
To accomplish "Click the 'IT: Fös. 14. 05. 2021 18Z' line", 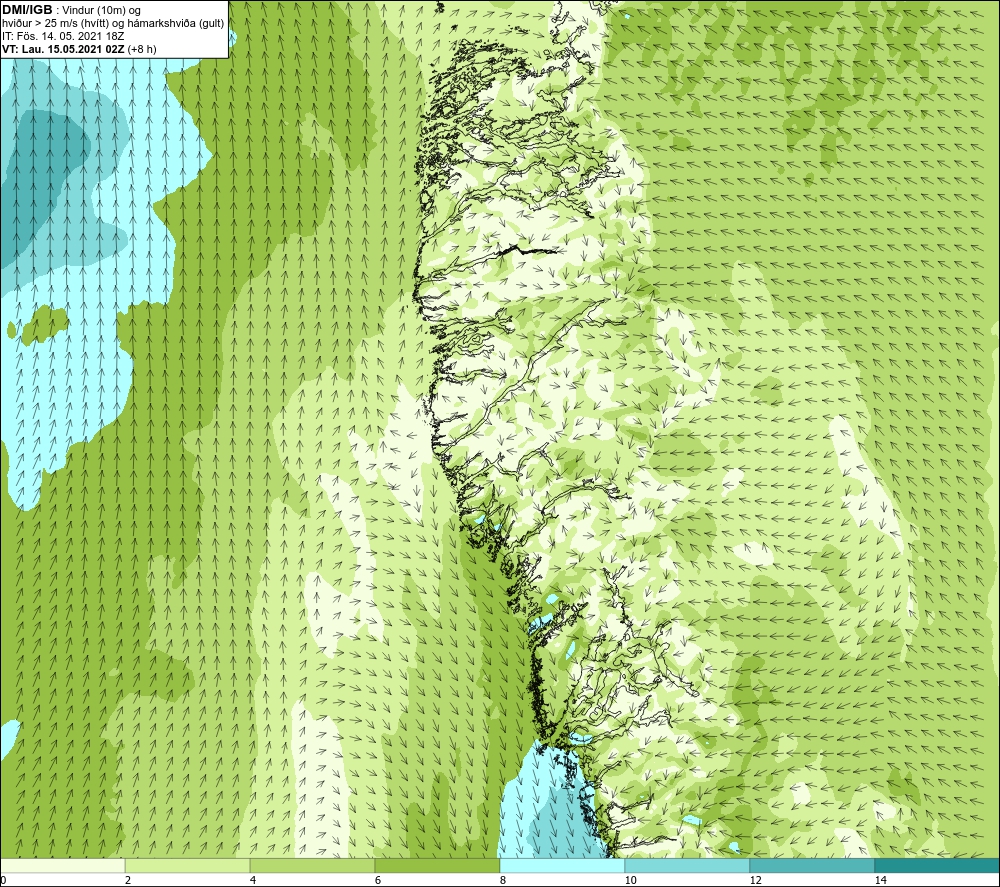I will (63, 36).
